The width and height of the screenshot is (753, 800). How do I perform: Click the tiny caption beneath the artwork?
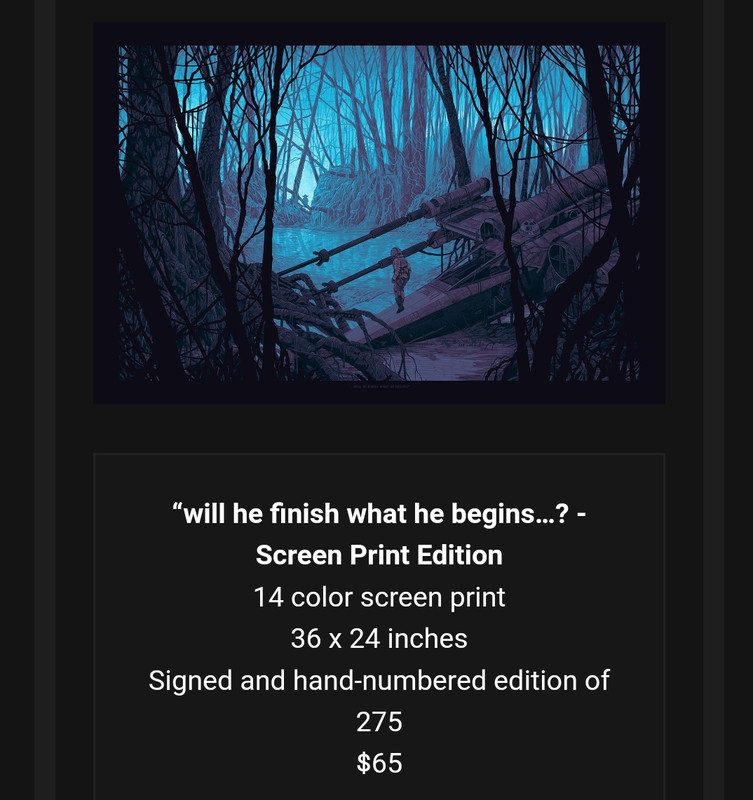point(381,386)
